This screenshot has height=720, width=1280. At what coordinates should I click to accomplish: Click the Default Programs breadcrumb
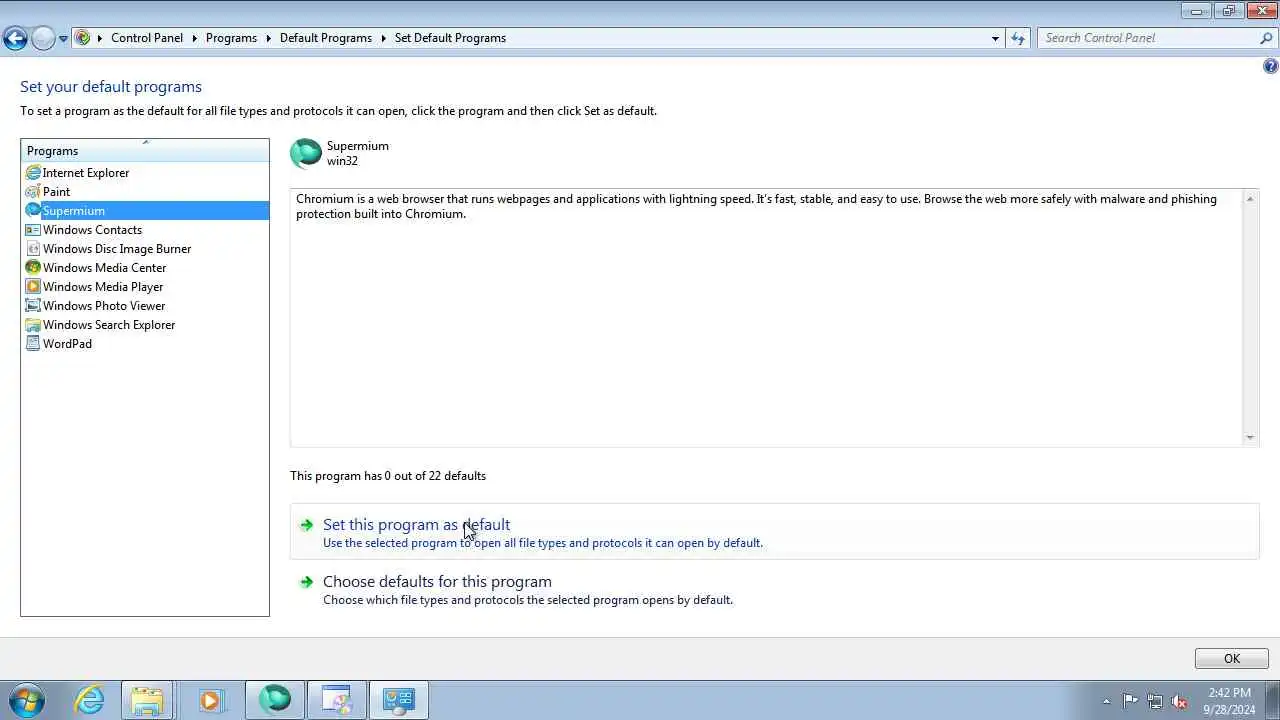326,38
